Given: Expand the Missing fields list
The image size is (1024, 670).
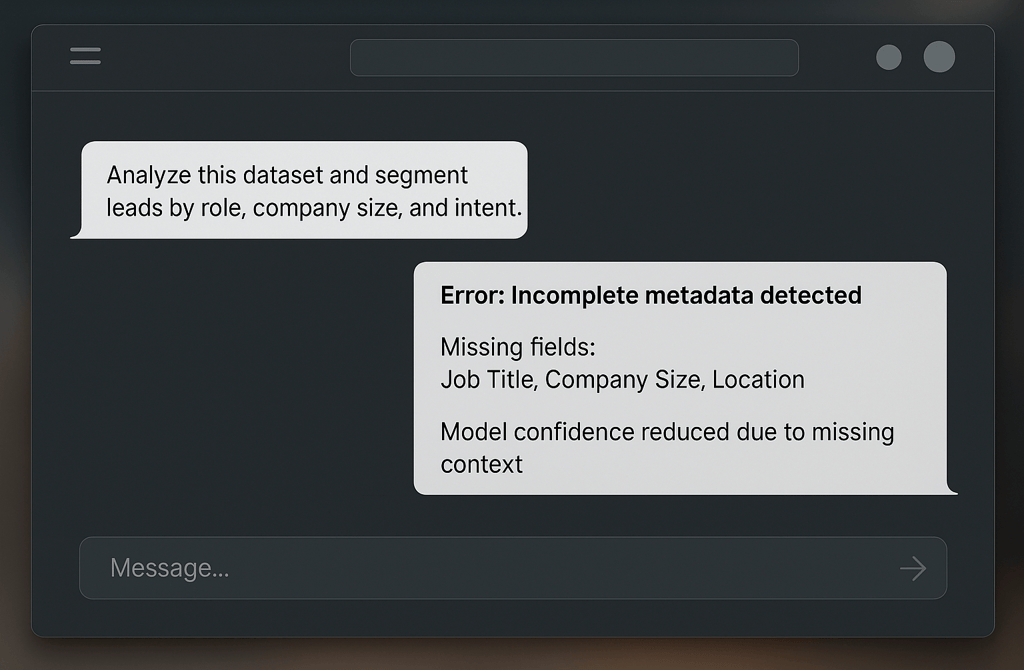Looking at the screenshot, I should 517,347.
